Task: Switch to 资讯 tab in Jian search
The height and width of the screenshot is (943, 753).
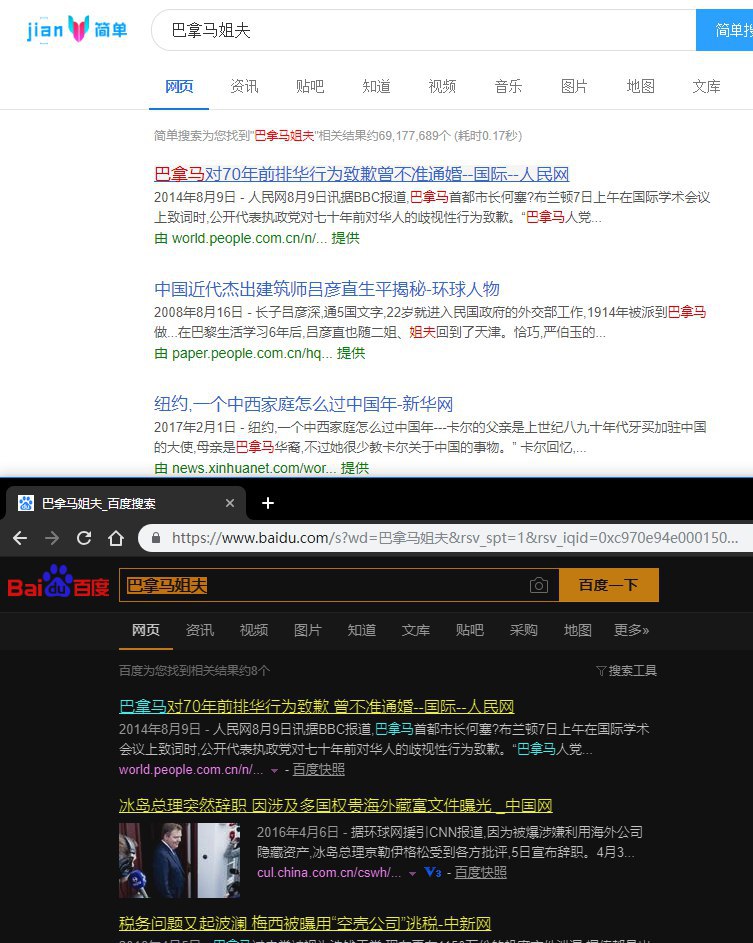Action: (x=244, y=86)
